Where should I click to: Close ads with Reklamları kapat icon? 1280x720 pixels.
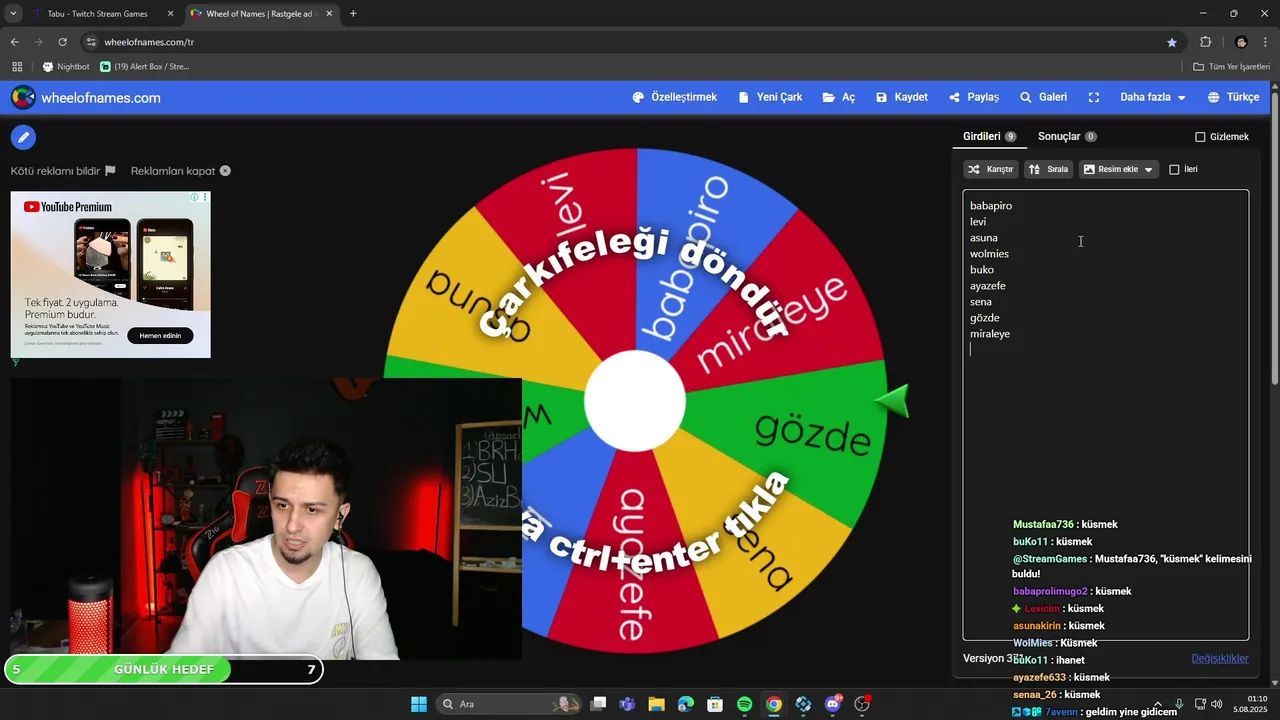click(225, 171)
